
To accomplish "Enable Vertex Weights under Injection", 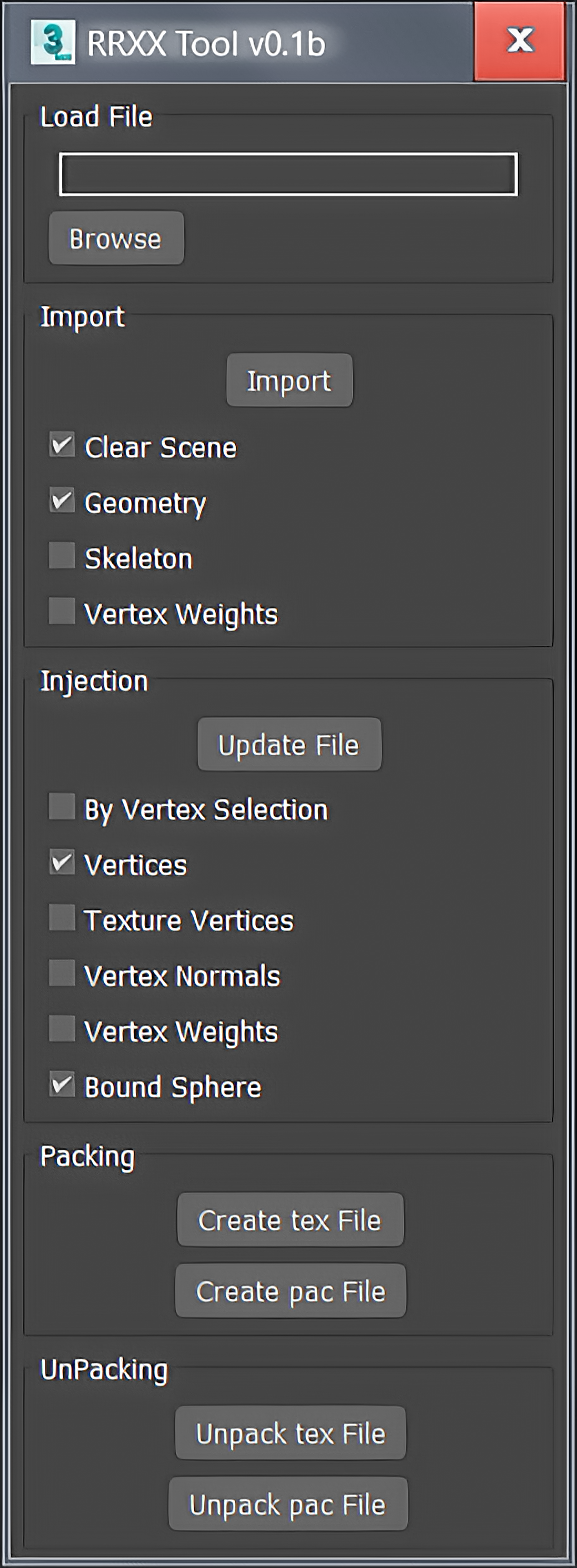I will pos(62,1029).
